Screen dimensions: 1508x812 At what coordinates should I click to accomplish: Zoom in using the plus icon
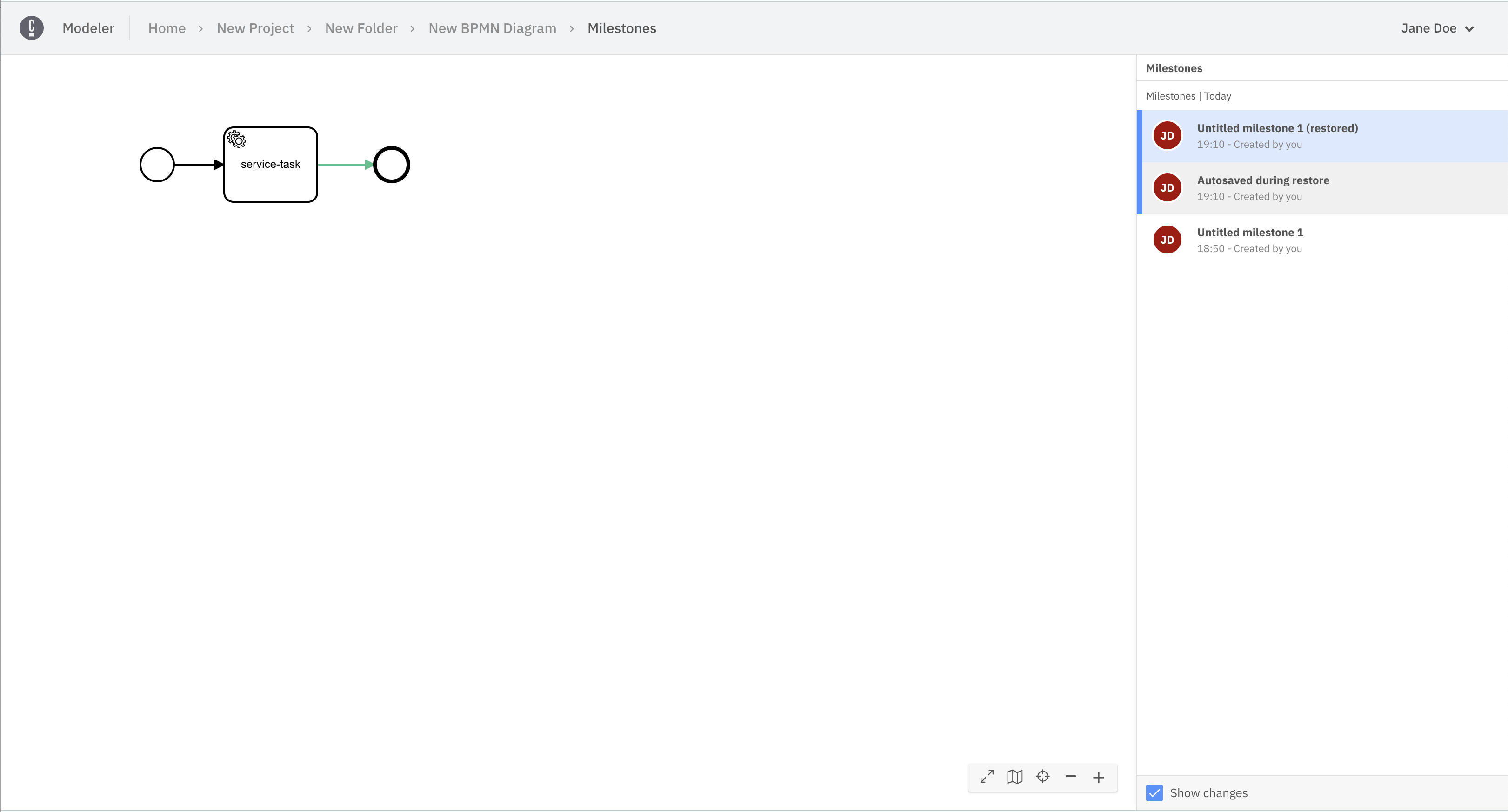(x=1098, y=778)
